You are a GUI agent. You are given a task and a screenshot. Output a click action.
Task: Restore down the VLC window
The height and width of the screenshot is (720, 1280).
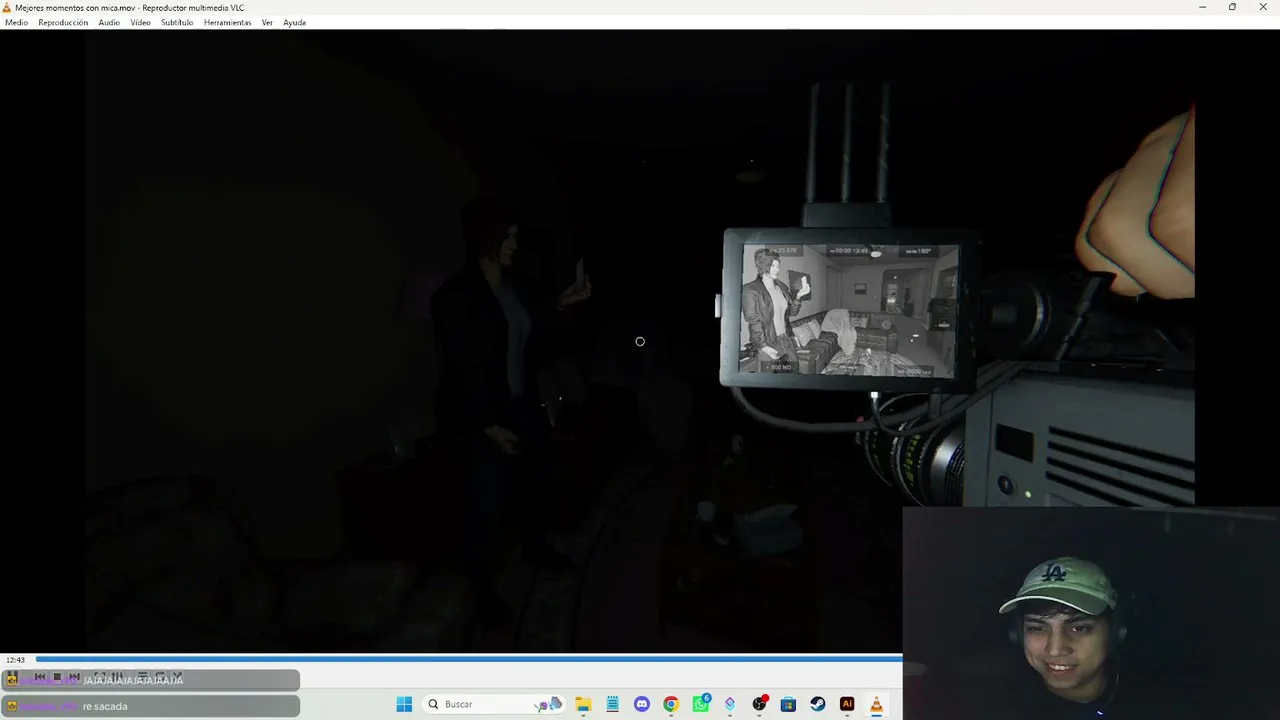click(x=1232, y=7)
